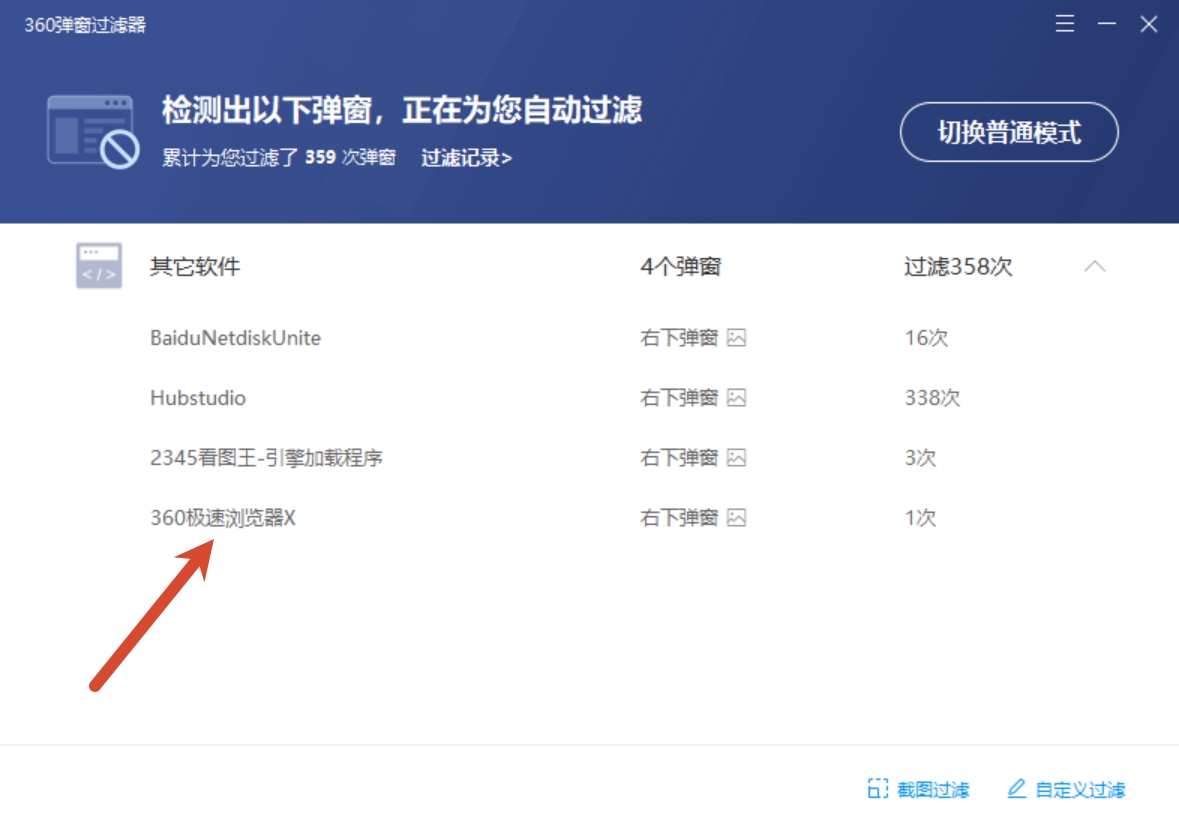Viewport: 1179px width, 825px height.
Task: Click the 截图过滤 screenshot icon
Action: (877, 789)
